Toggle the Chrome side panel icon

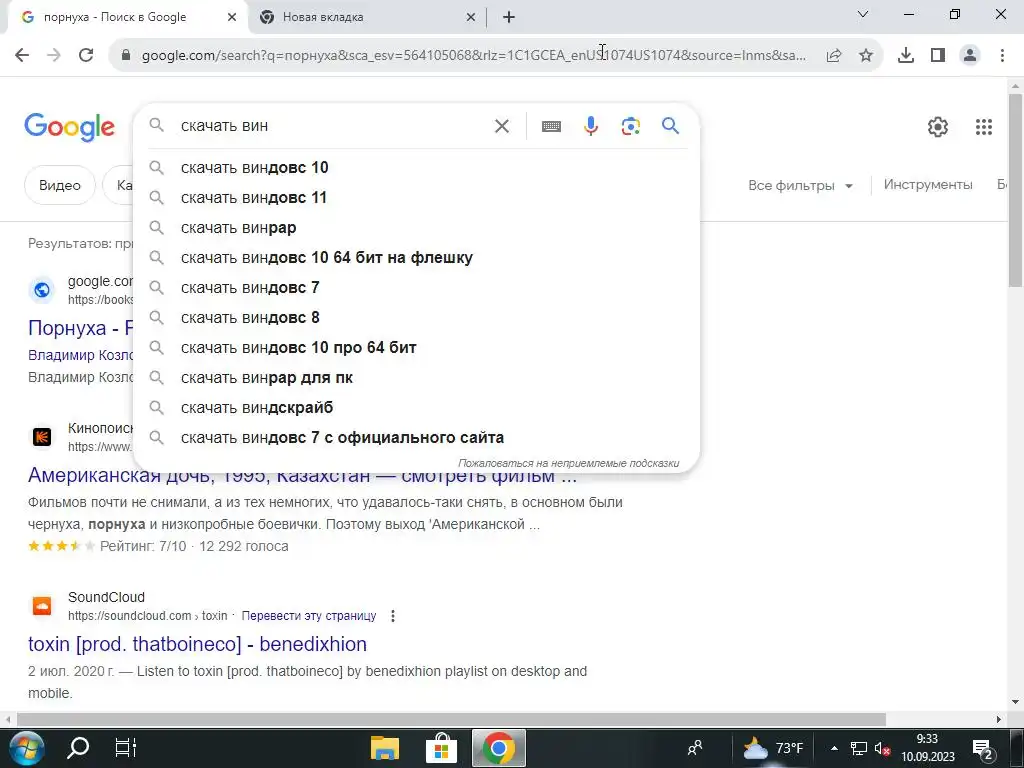tap(938, 56)
